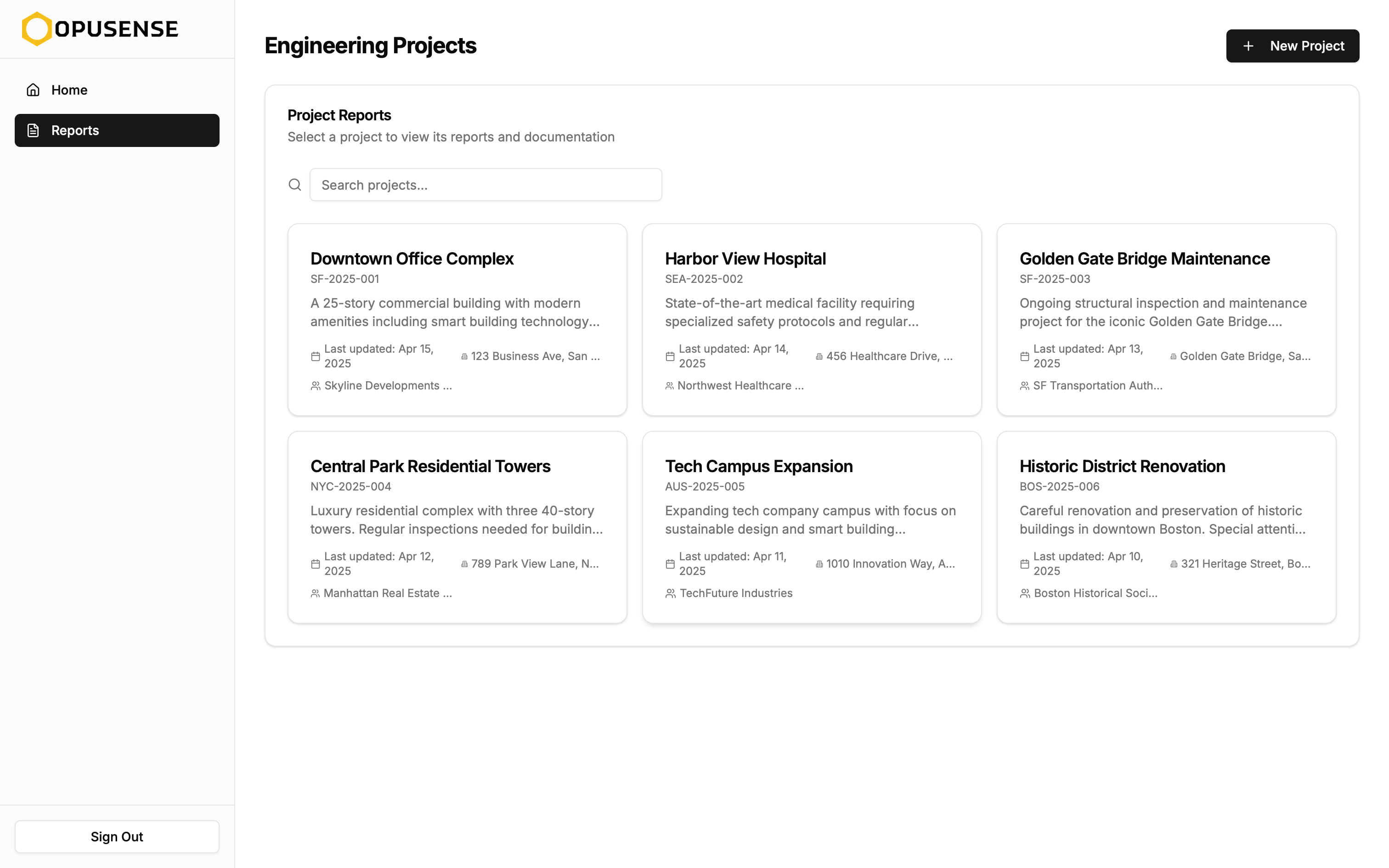Select Golden Gate Bridge Maintenance project
This screenshot has width=1389, height=868.
pos(1144,259)
